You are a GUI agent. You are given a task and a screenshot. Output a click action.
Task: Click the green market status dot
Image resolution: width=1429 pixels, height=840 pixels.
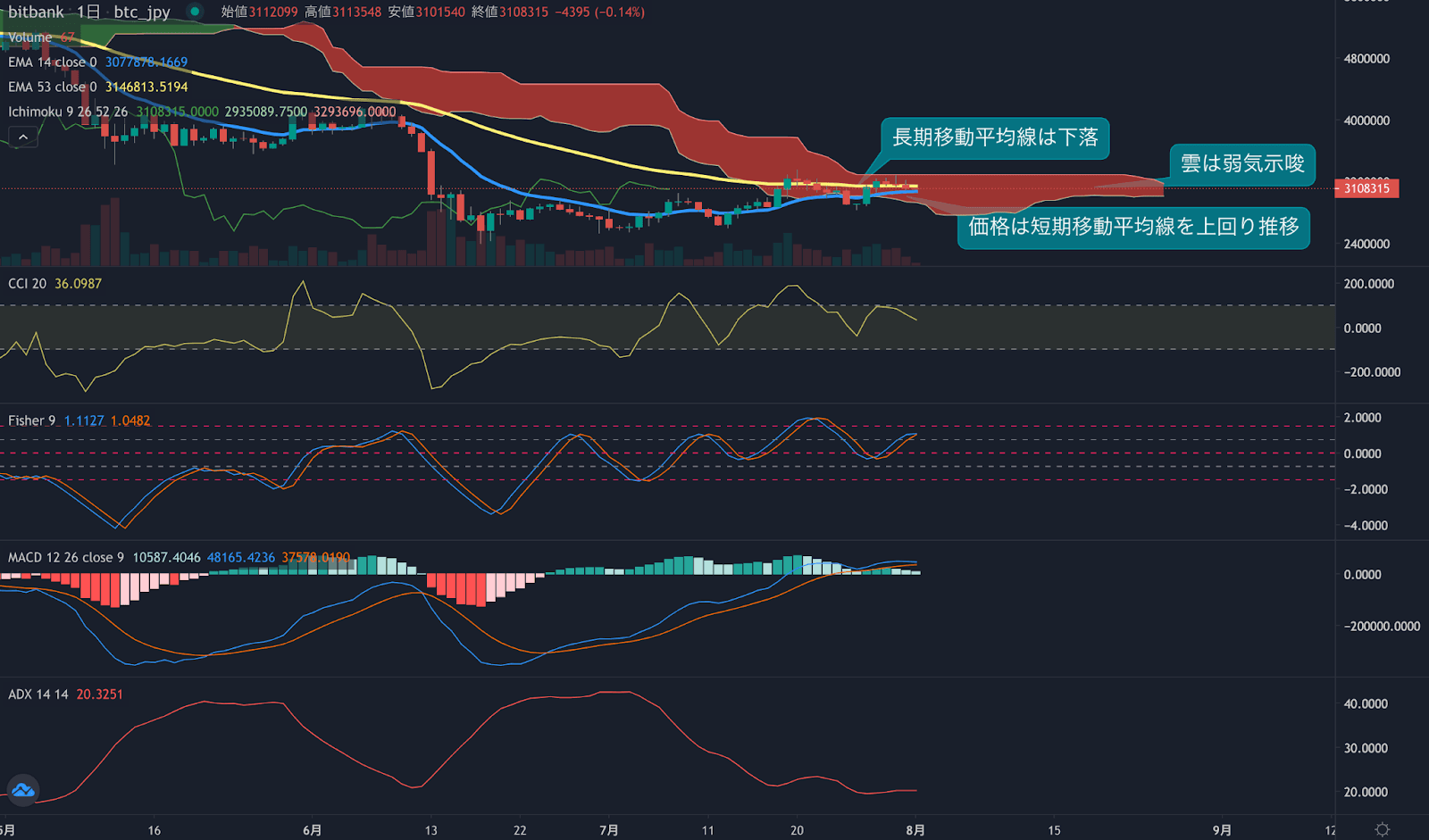[x=195, y=12]
